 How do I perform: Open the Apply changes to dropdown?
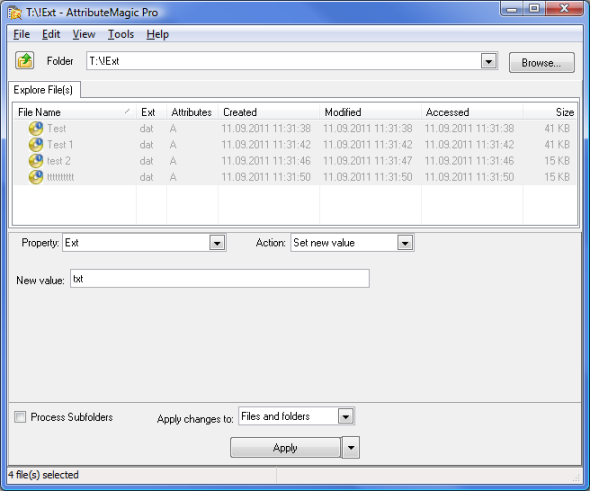345,417
